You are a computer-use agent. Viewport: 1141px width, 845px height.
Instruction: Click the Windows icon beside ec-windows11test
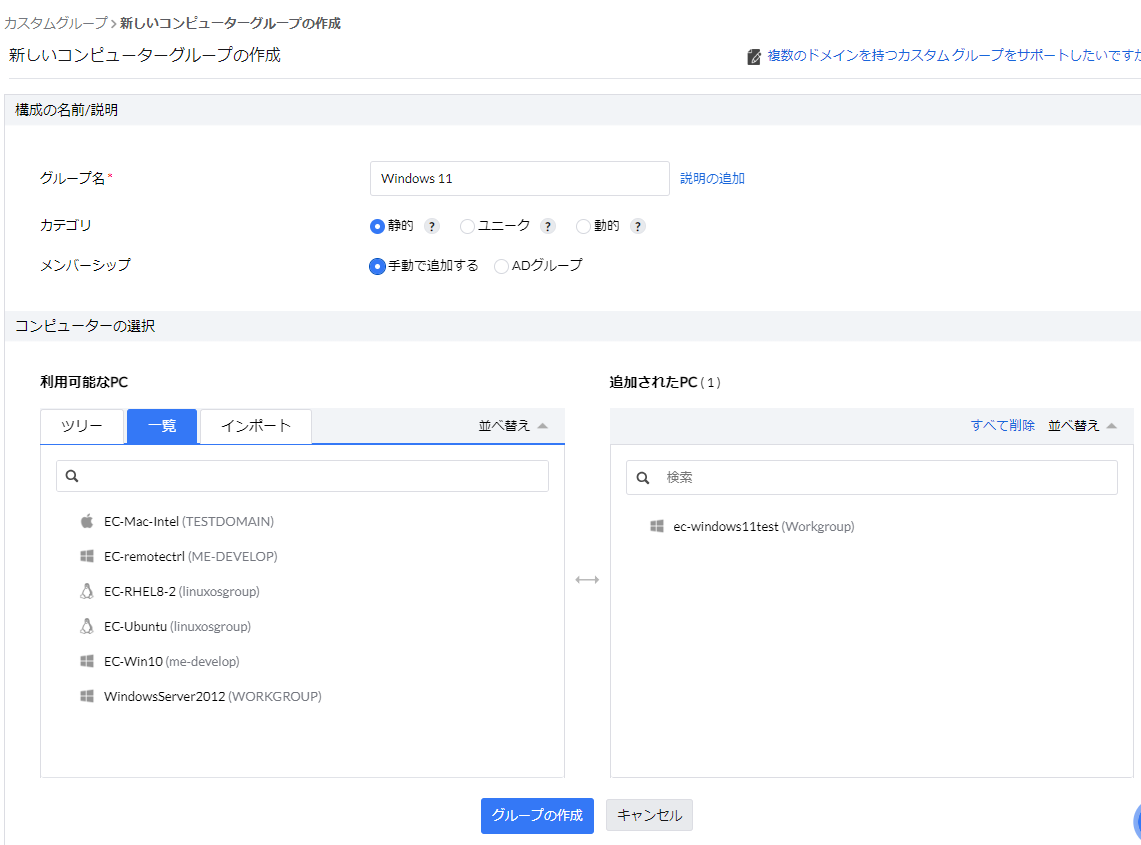click(x=657, y=526)
